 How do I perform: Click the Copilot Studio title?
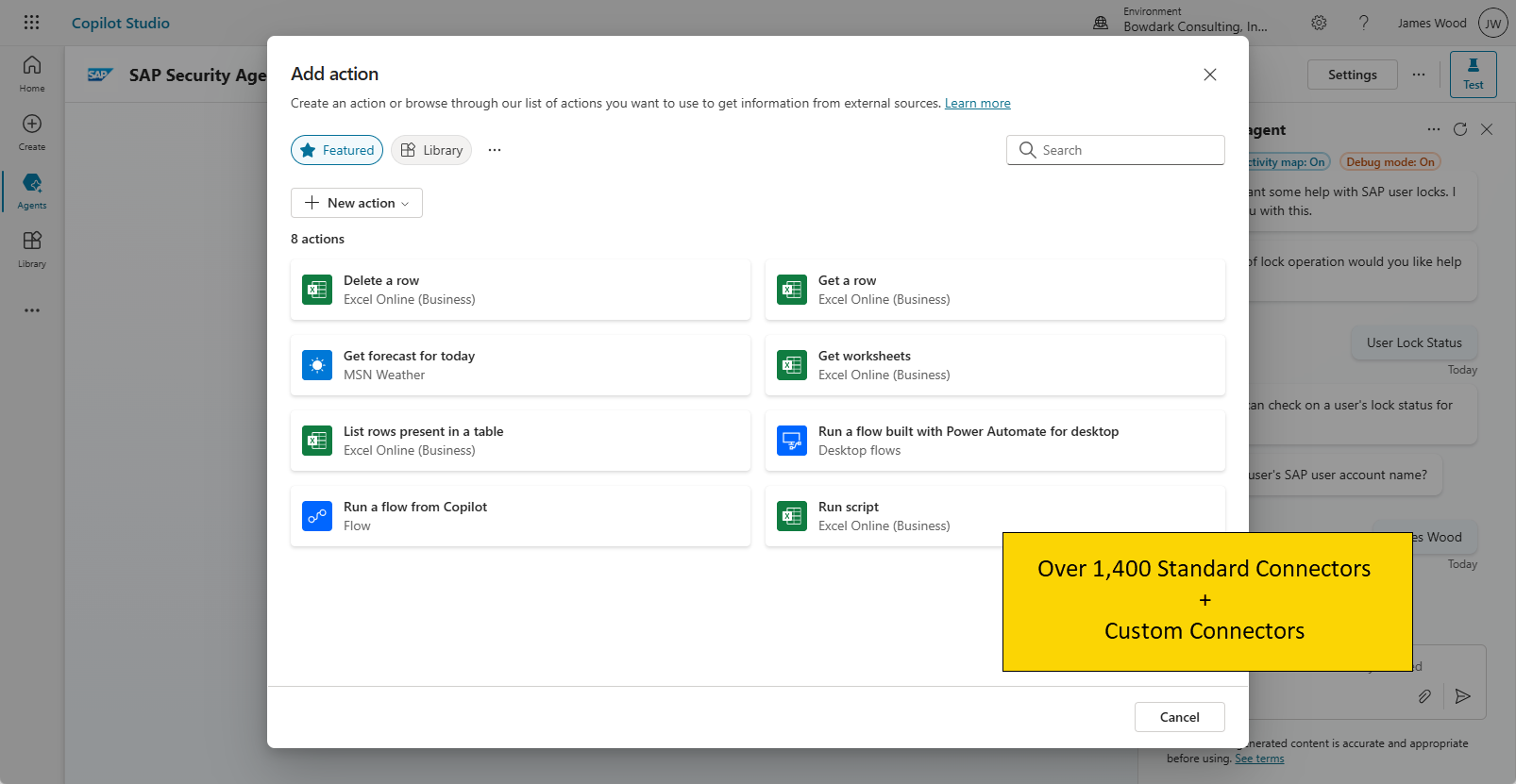pos(121,23)
